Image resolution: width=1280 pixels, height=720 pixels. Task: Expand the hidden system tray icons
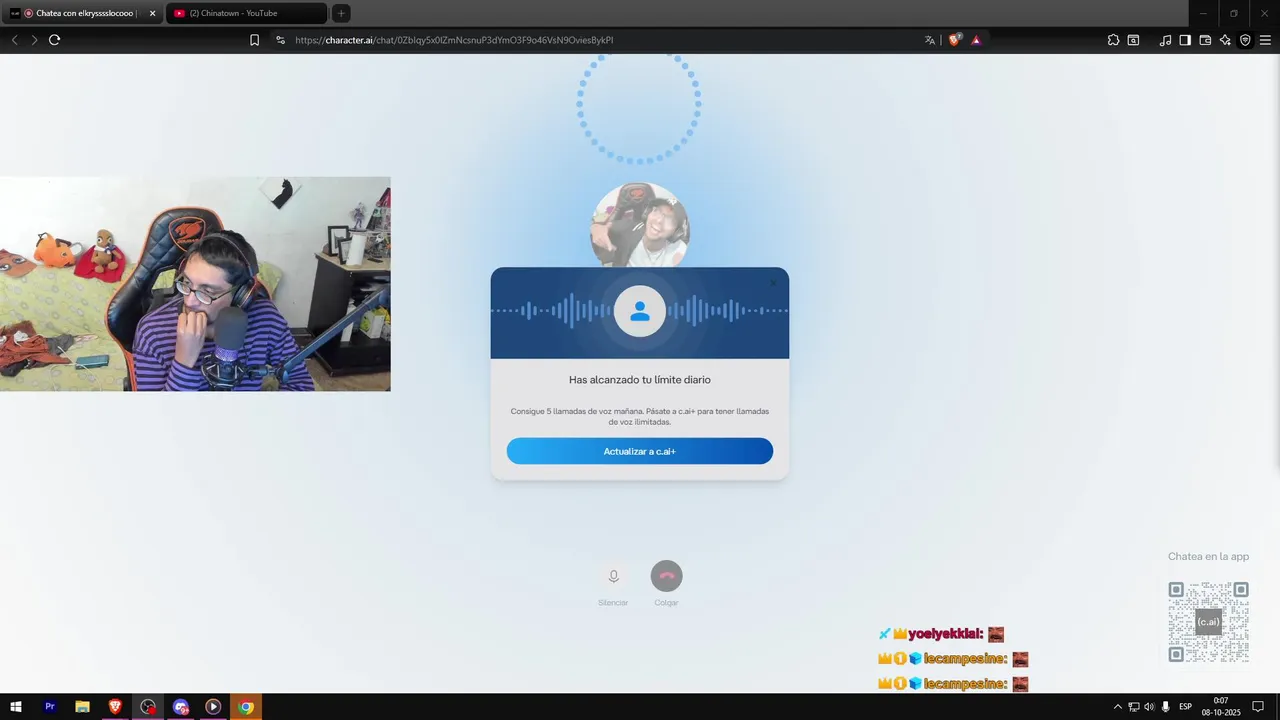(x=1118, y=707)
